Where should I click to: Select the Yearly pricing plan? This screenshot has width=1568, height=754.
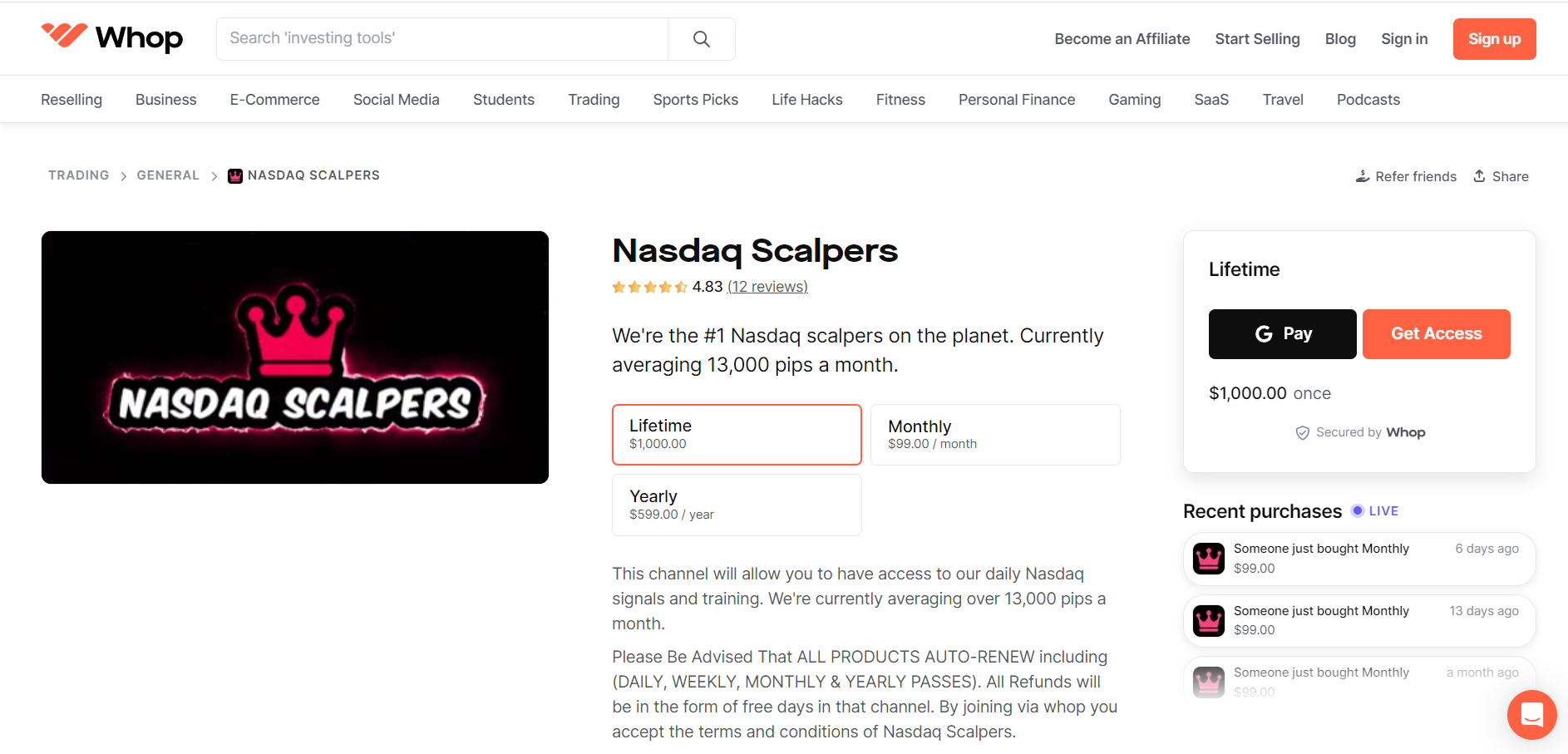(x=736, y=504)
